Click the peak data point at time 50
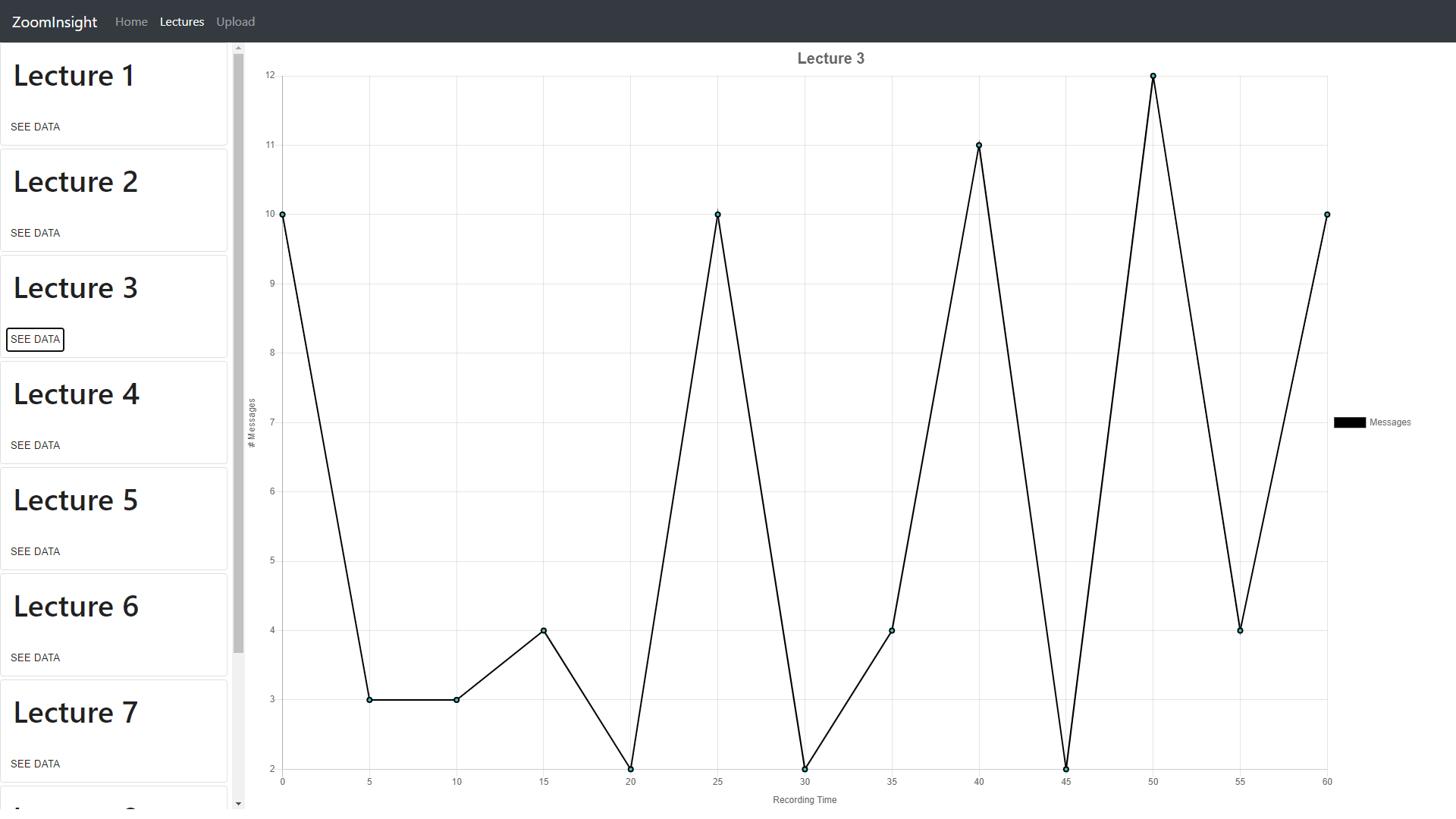 coord(1153,76)
